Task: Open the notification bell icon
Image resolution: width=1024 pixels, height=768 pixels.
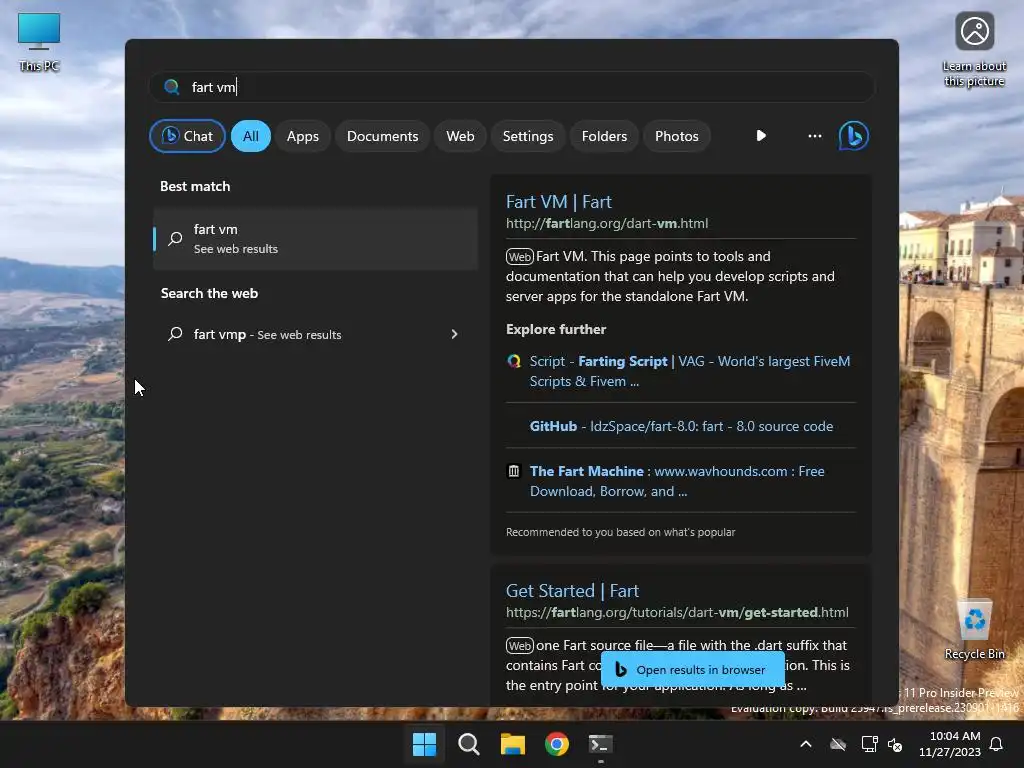Action: [996, 744]
